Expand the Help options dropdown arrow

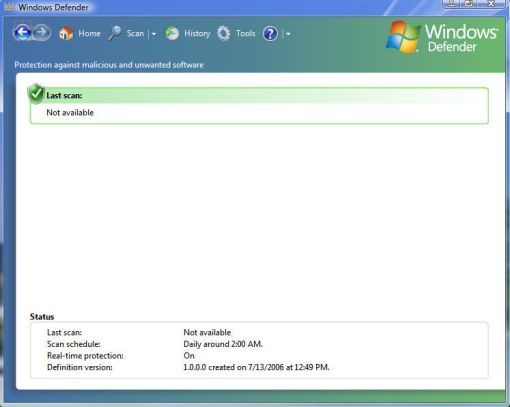[288, 34]
